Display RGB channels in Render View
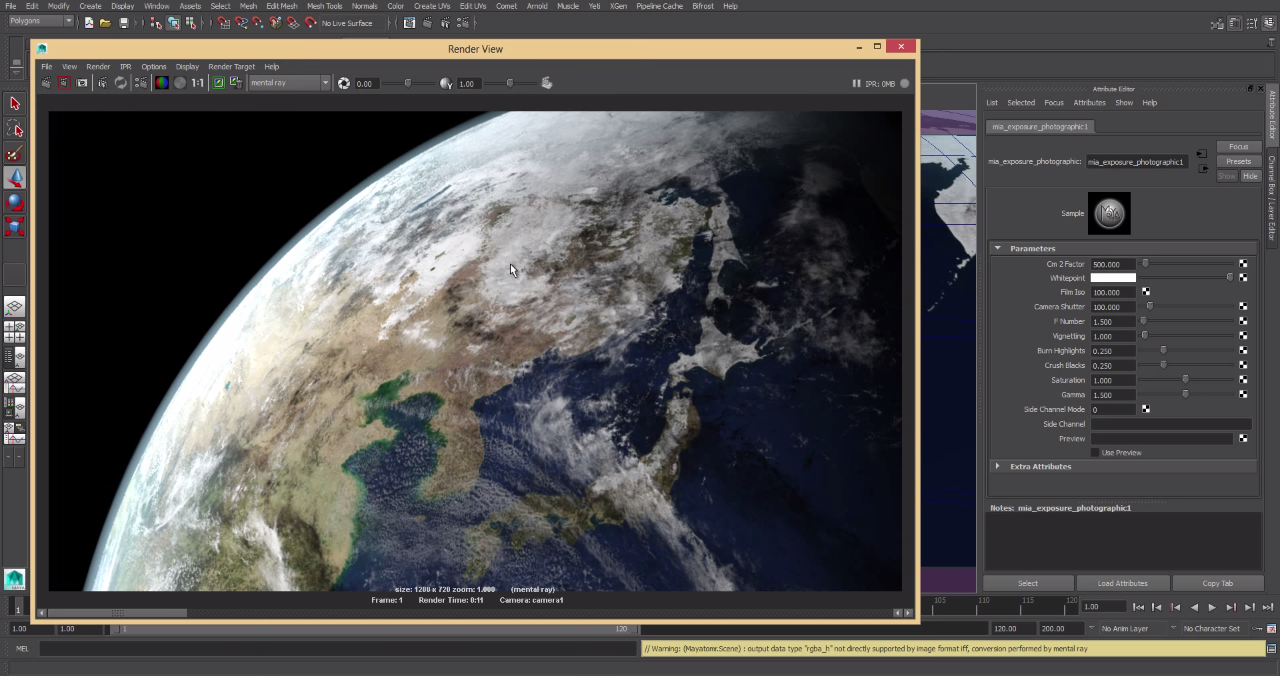 pyautogui.click(x=161, y=83)
